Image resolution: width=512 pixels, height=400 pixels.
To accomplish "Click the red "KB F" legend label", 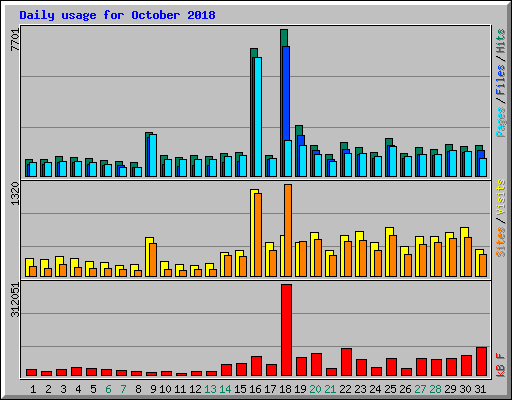I will pos(501,365).
